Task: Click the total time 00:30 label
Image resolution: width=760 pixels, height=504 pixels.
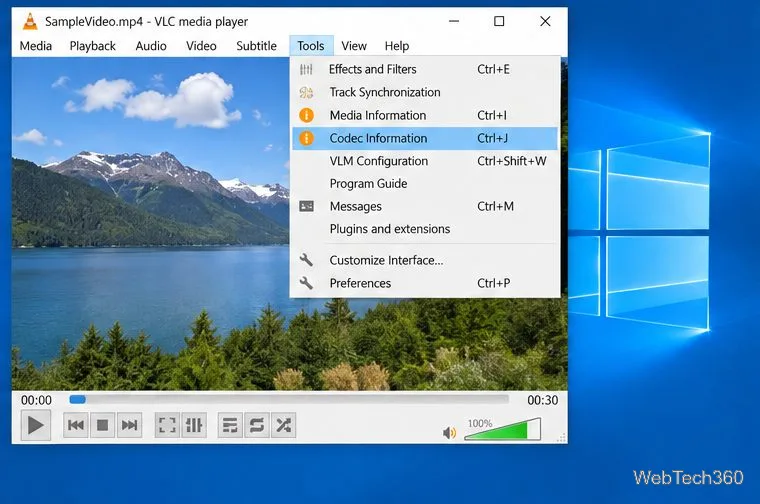Action: [x=542, y=400]
